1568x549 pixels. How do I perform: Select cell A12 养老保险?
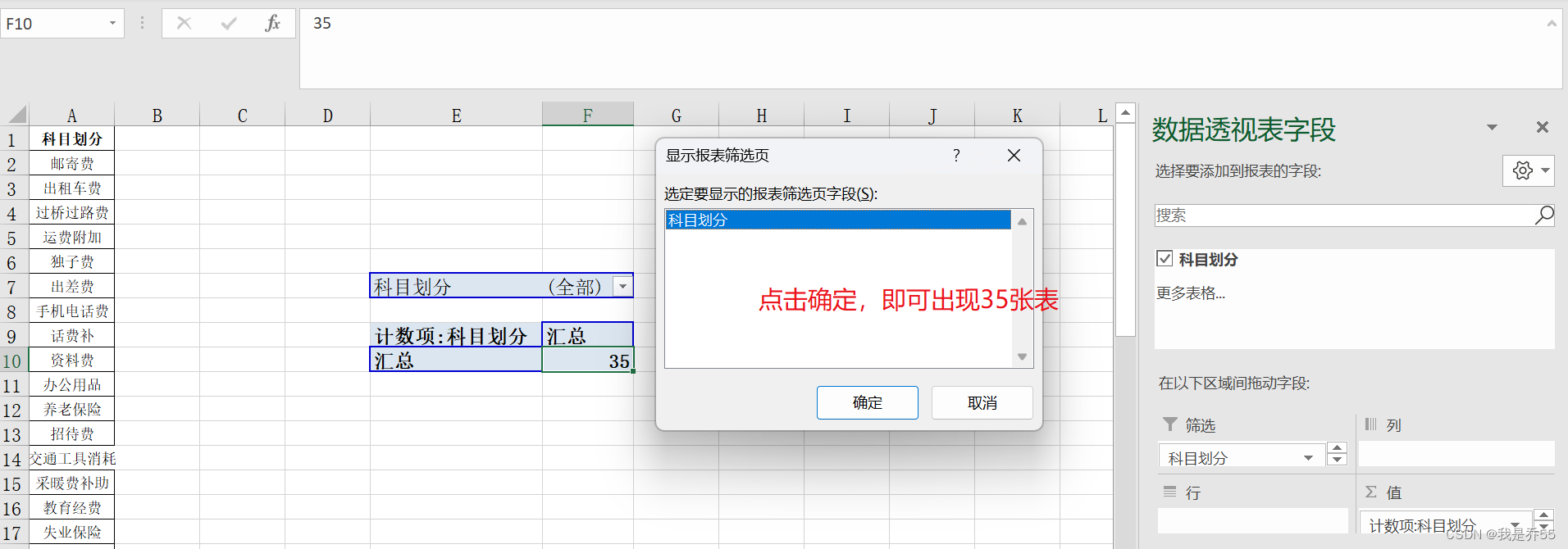71,409
